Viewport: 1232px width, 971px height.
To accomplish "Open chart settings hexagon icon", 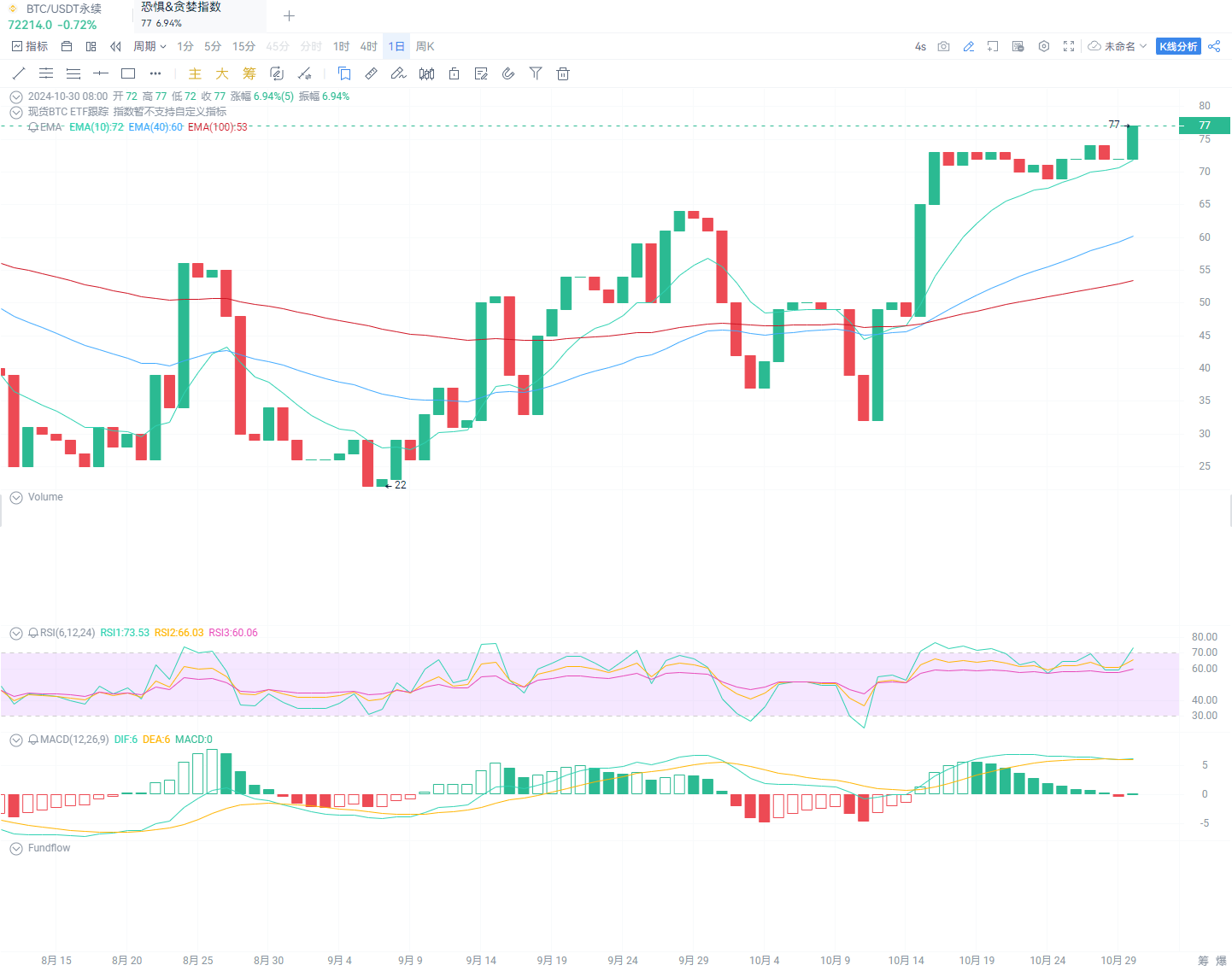I will pyautogui.click(x=1044, y=46).
